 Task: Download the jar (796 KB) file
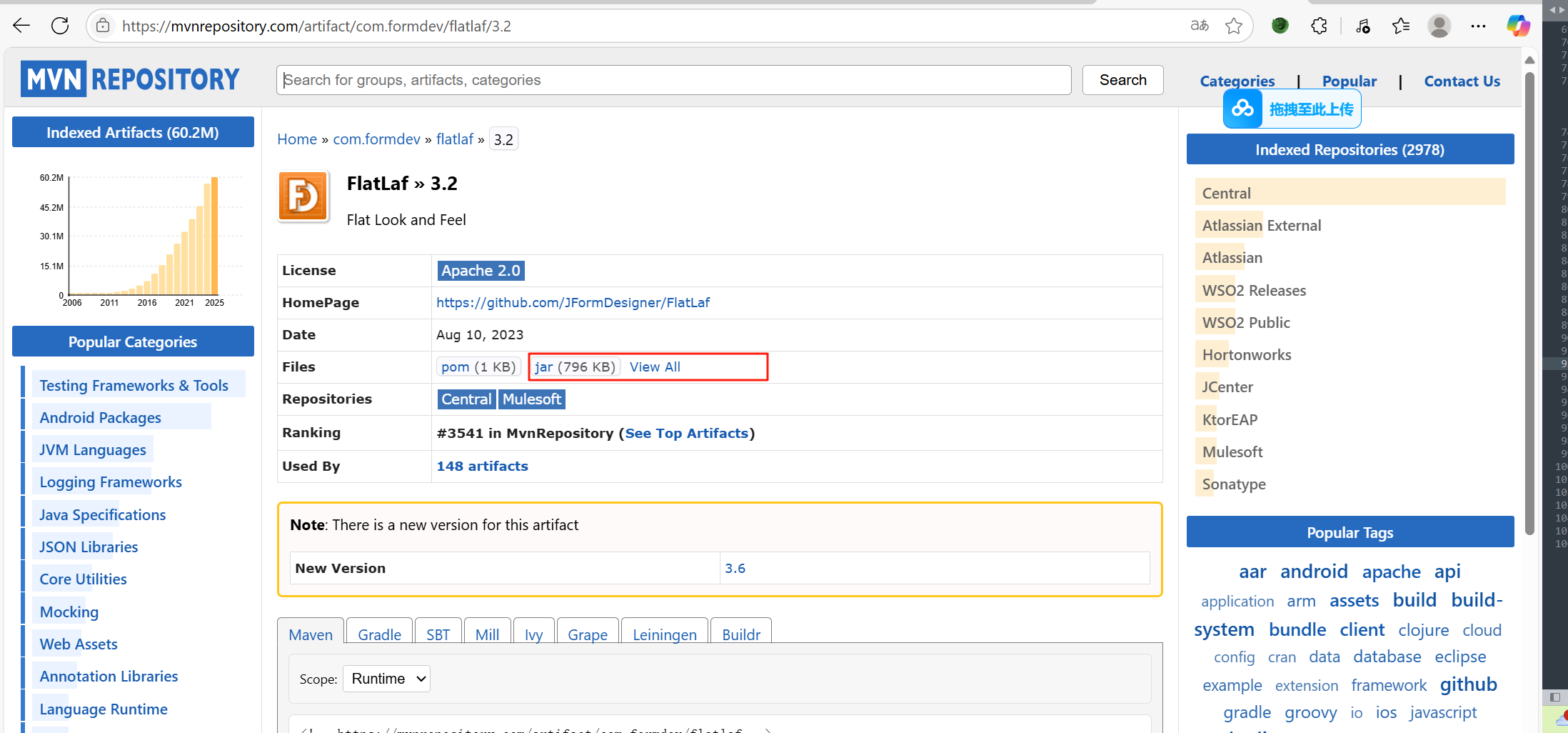pos(575,367)
